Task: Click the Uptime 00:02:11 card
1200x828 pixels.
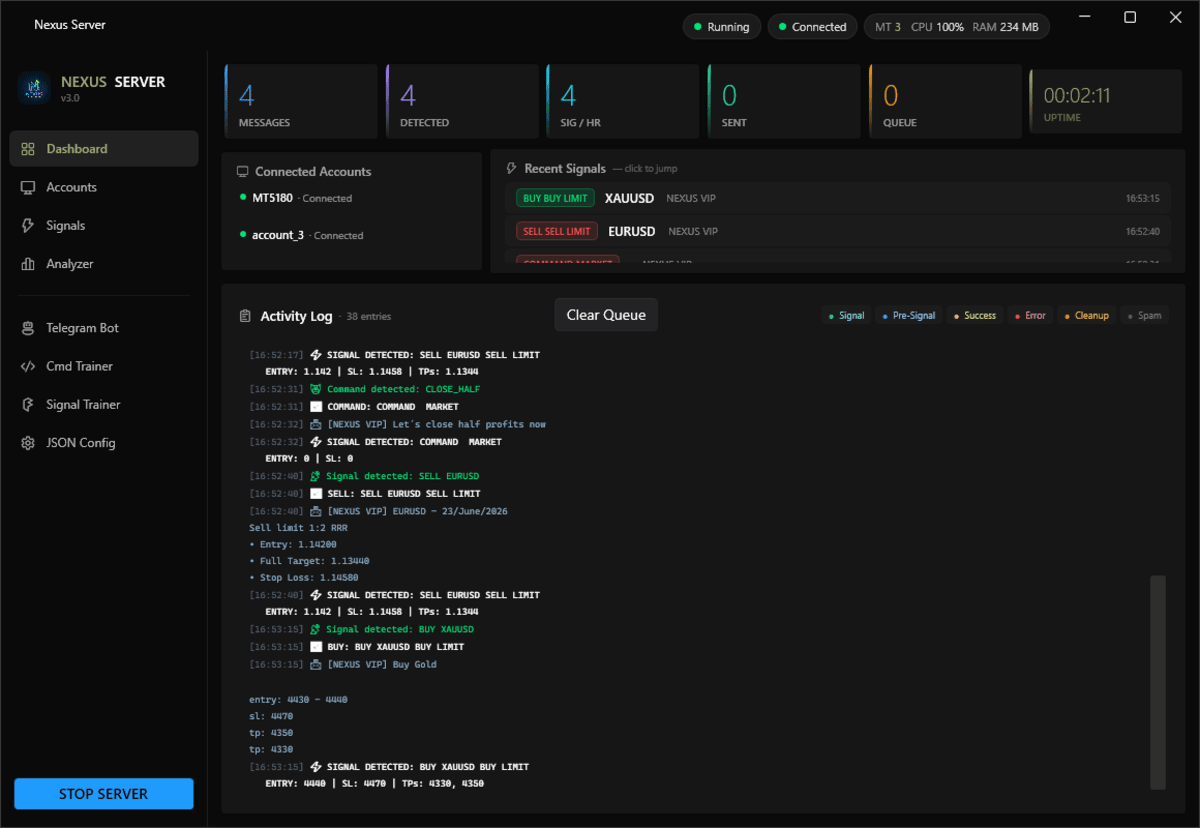Action: (x=1106, y=100)
